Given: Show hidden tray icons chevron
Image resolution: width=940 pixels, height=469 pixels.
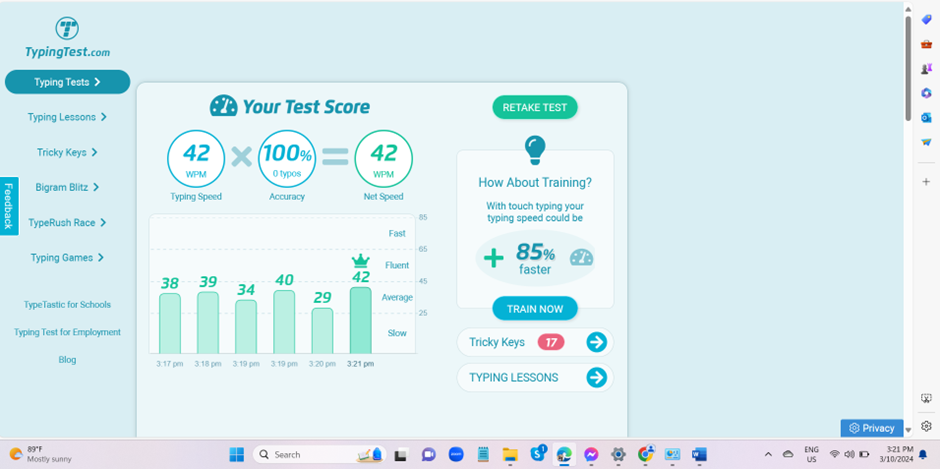Looking at the screenshot, I should 769,454.
